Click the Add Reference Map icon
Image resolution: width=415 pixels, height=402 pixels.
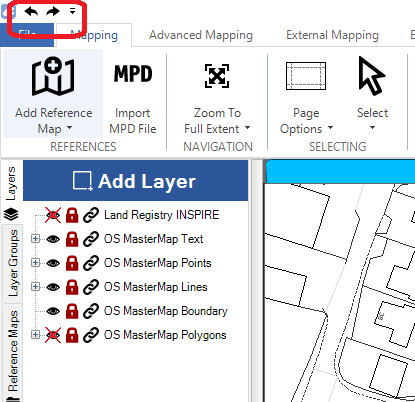coord(53,76)
